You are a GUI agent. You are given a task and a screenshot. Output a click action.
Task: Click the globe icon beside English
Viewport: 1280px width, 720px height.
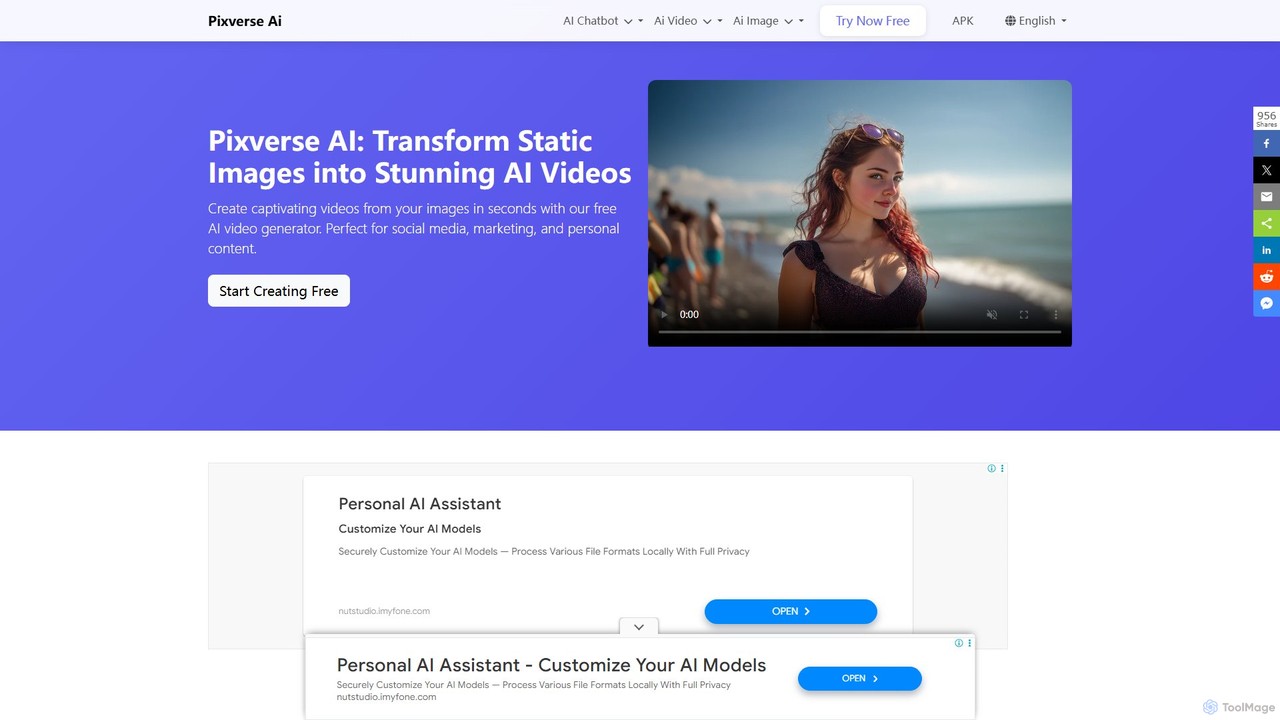click(x=1010, y=20)
